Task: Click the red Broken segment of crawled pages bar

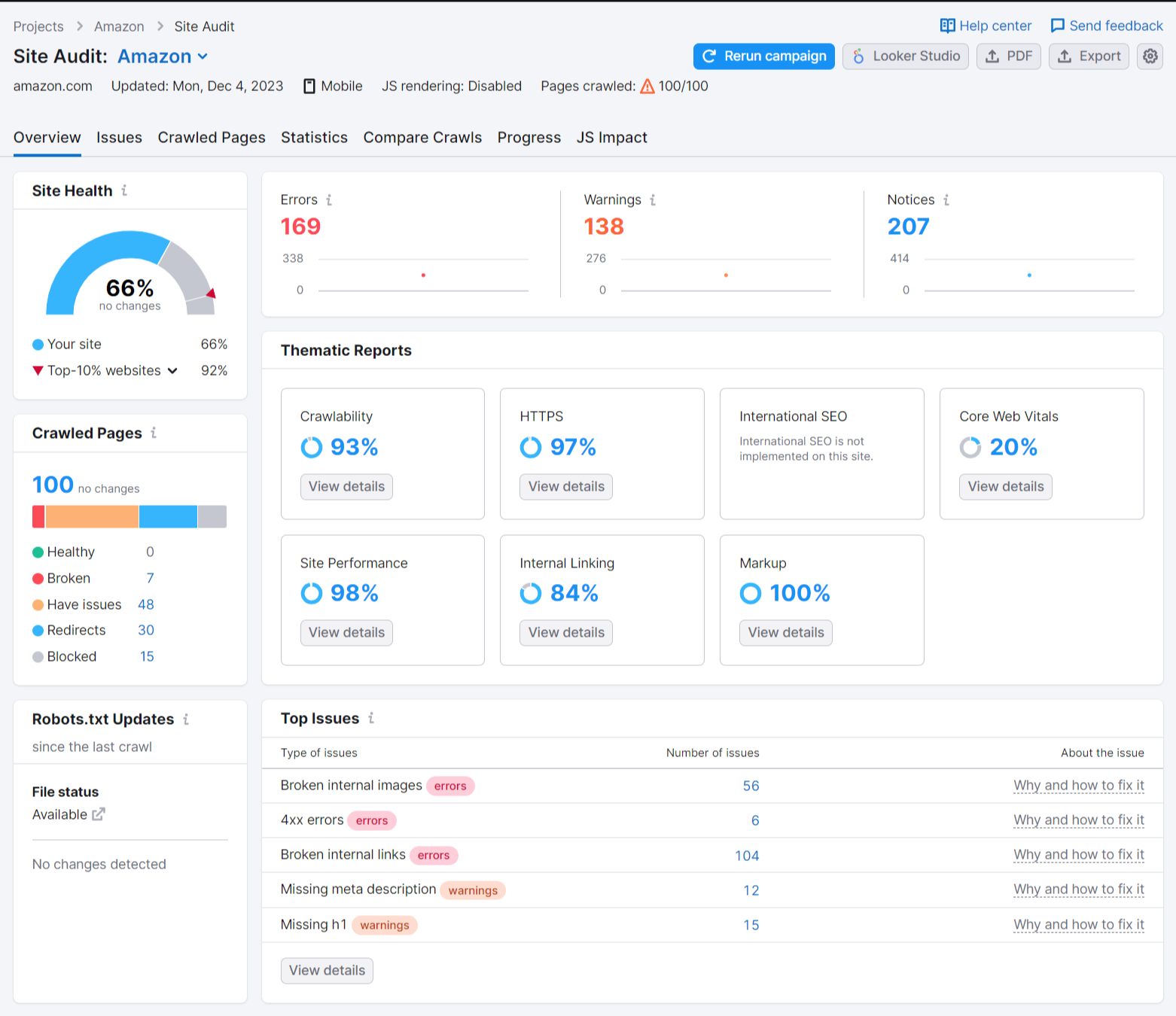Action: (38, 517)
